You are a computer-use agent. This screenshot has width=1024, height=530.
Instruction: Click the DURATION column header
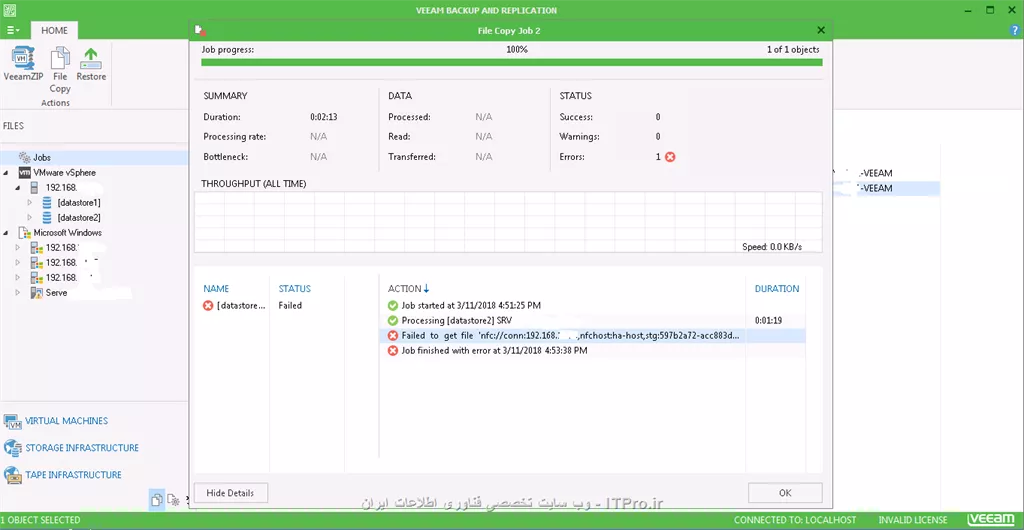click(x=776, y=288)
